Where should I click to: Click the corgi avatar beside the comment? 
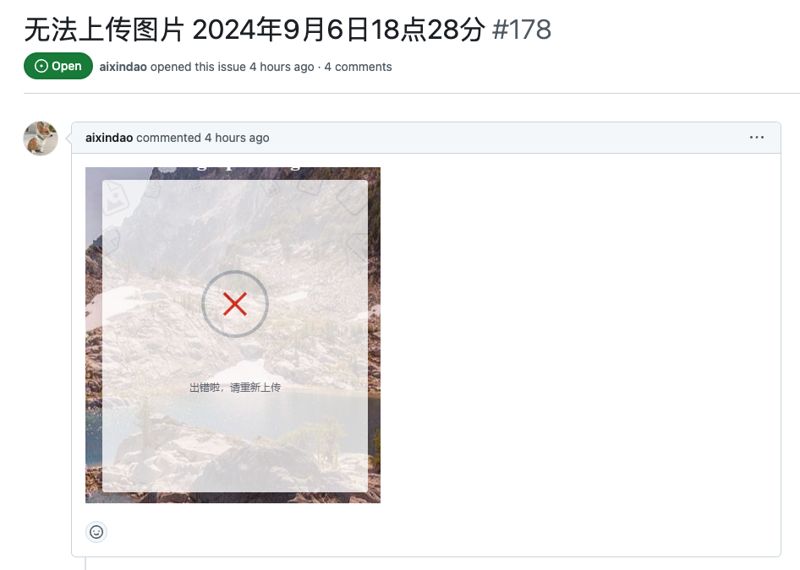pyautogui.click(x=41, y=138)
